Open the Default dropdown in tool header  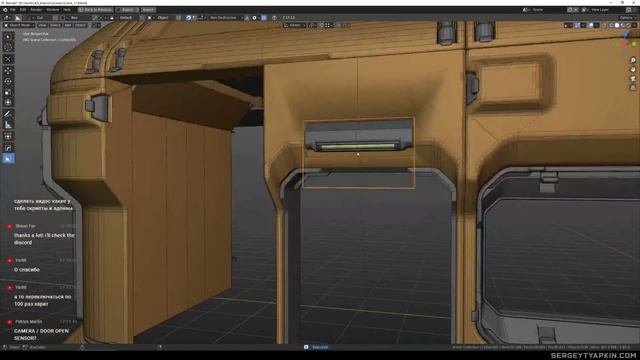126,18
